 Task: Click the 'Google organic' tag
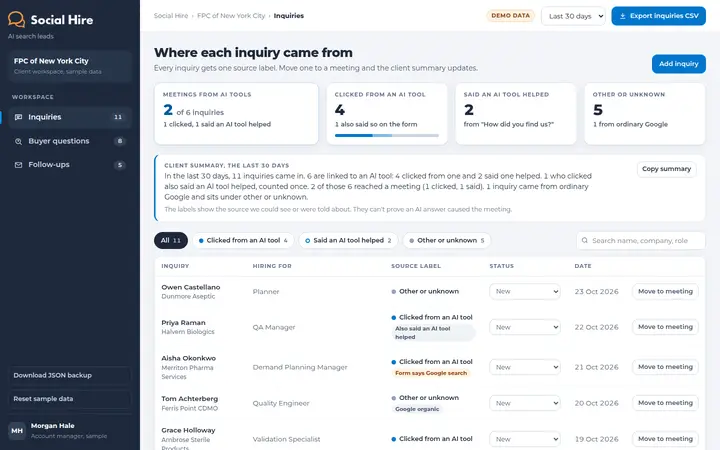click(417, 409)
